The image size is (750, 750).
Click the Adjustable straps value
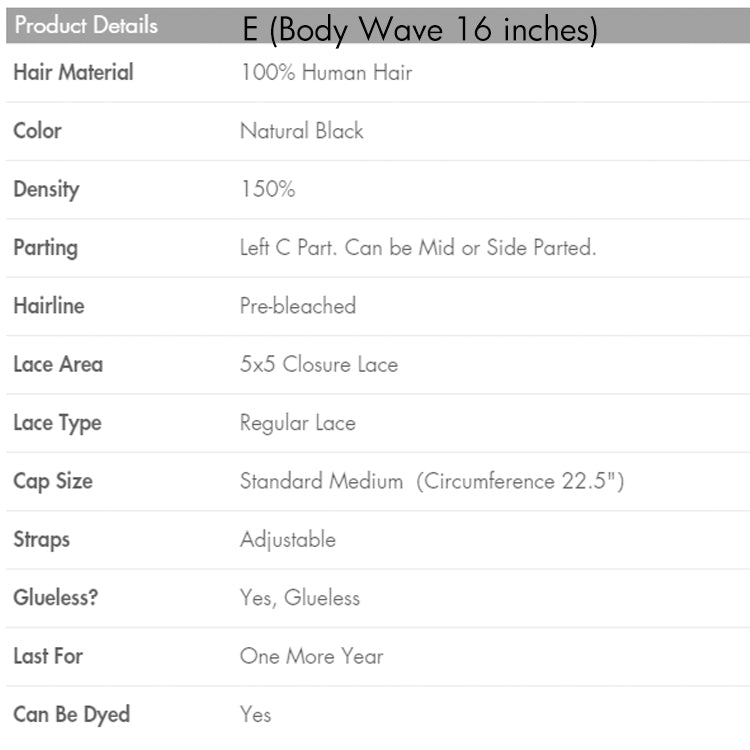point(288,540)
